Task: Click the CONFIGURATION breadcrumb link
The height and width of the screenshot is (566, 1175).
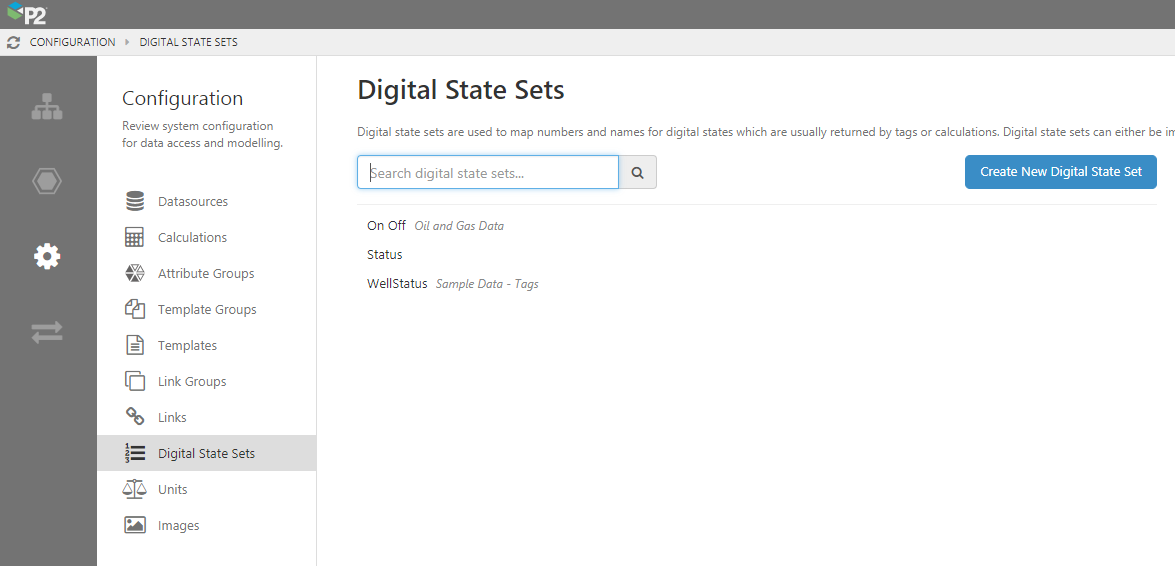Action: point(72,43)
